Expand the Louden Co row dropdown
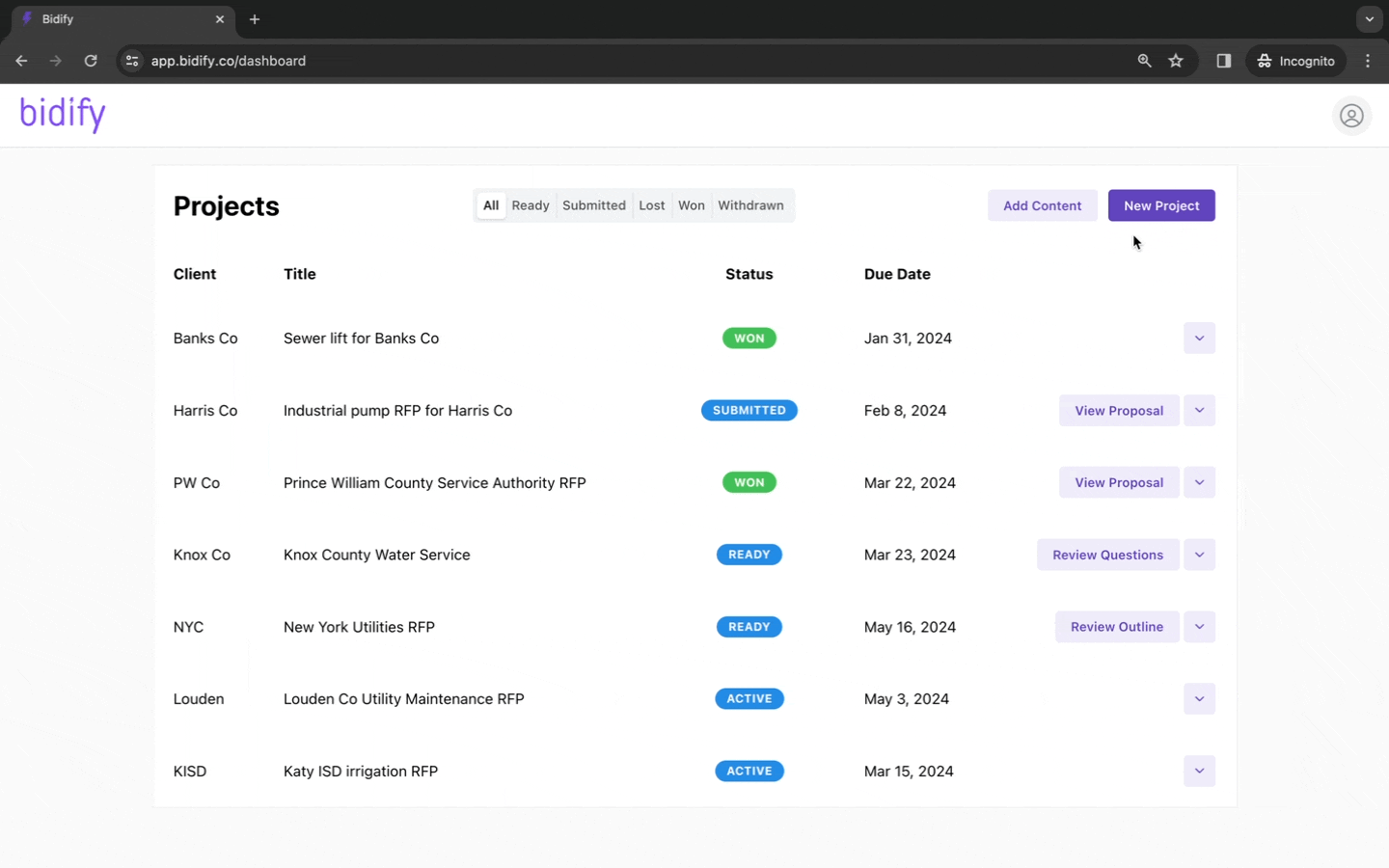1389x868 pixels. 1199,699
